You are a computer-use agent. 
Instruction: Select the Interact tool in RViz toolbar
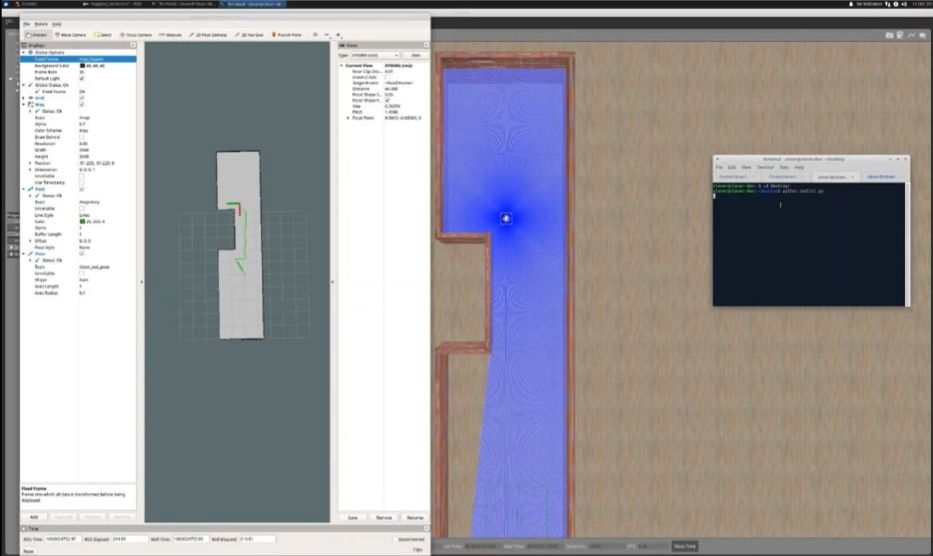[x=38, y=35]
